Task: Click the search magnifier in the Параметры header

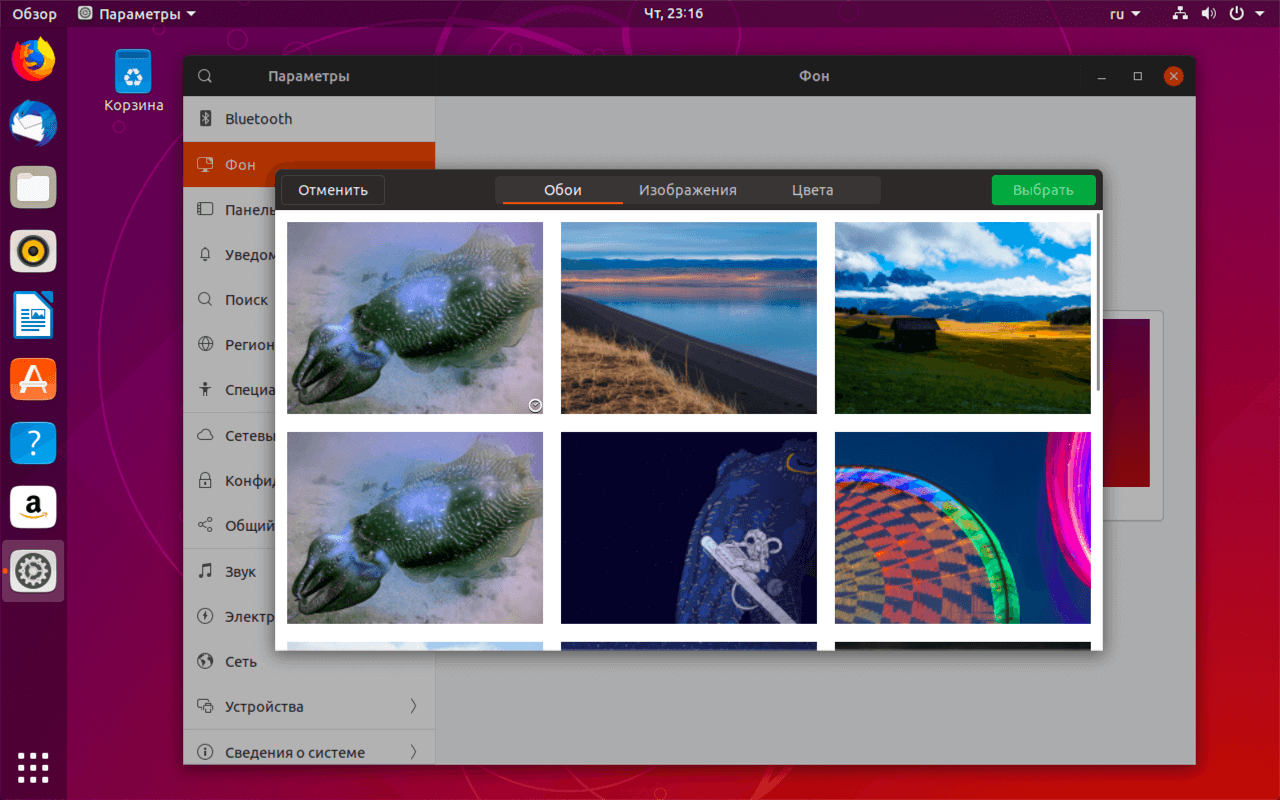Action: pyautogui.click(x=205, y=76)
